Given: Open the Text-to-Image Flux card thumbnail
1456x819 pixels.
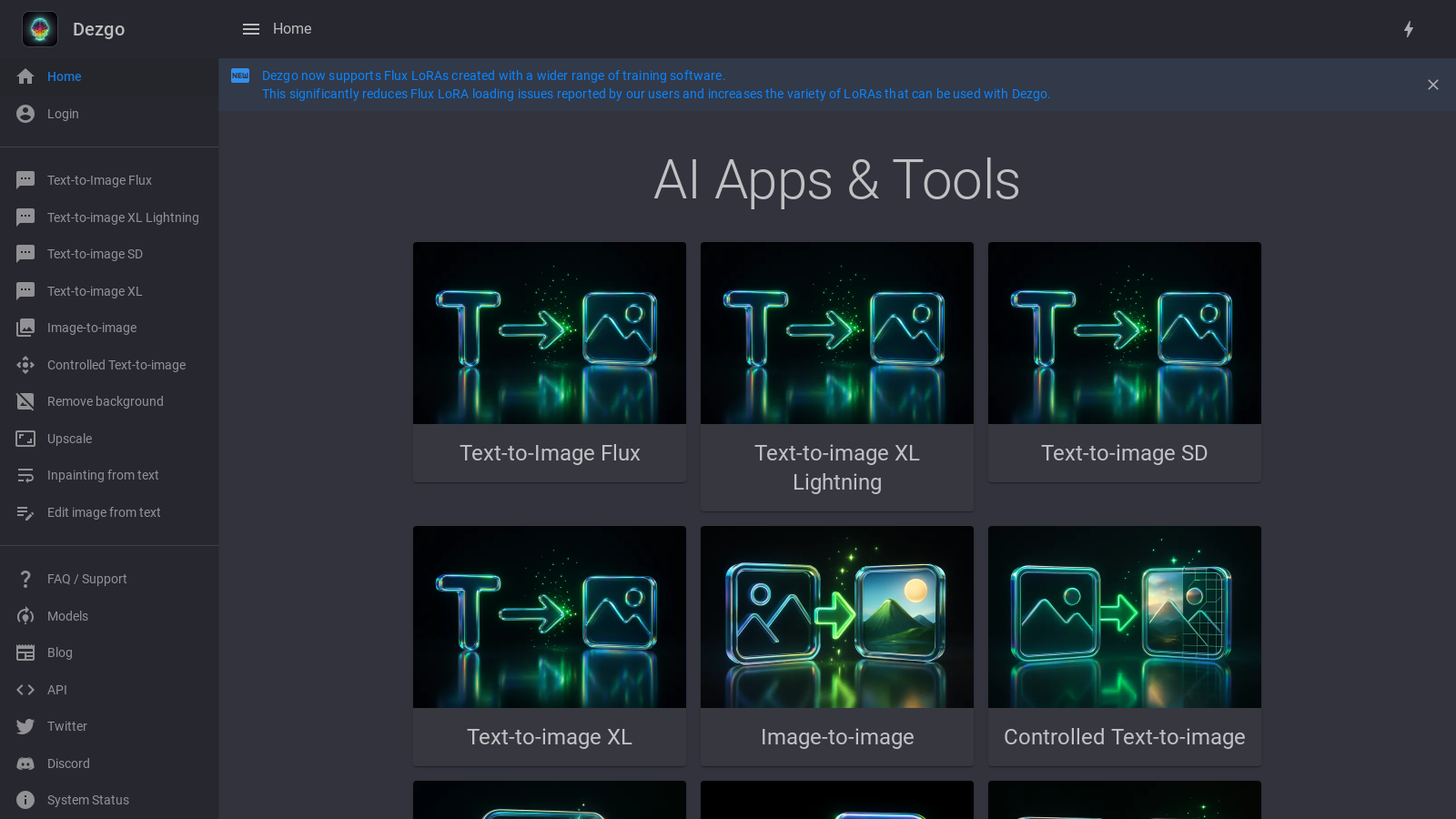Looking at the screenshot, I should [x=550, y=333].
